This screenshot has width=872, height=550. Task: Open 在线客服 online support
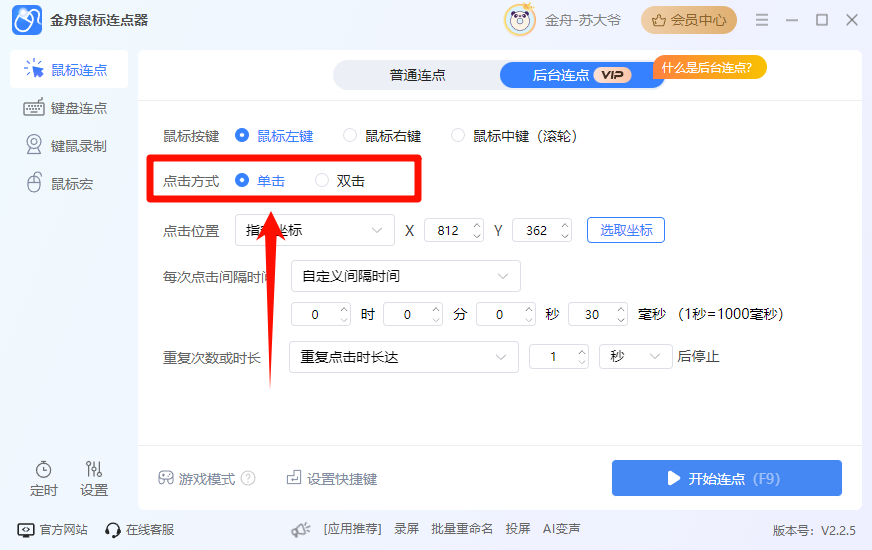[140, 529]
